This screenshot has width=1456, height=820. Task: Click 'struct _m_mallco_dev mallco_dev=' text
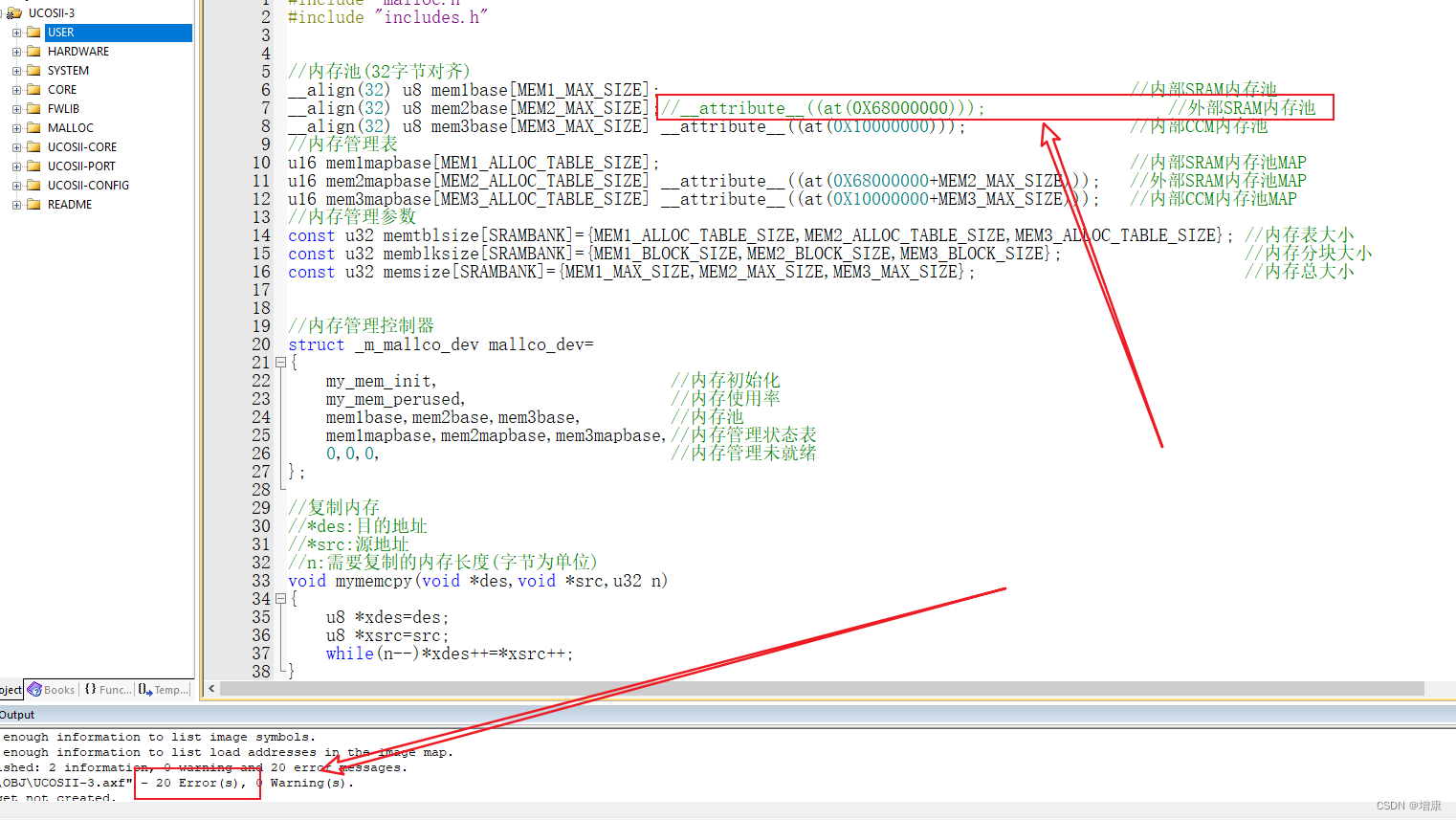[441, 344]
